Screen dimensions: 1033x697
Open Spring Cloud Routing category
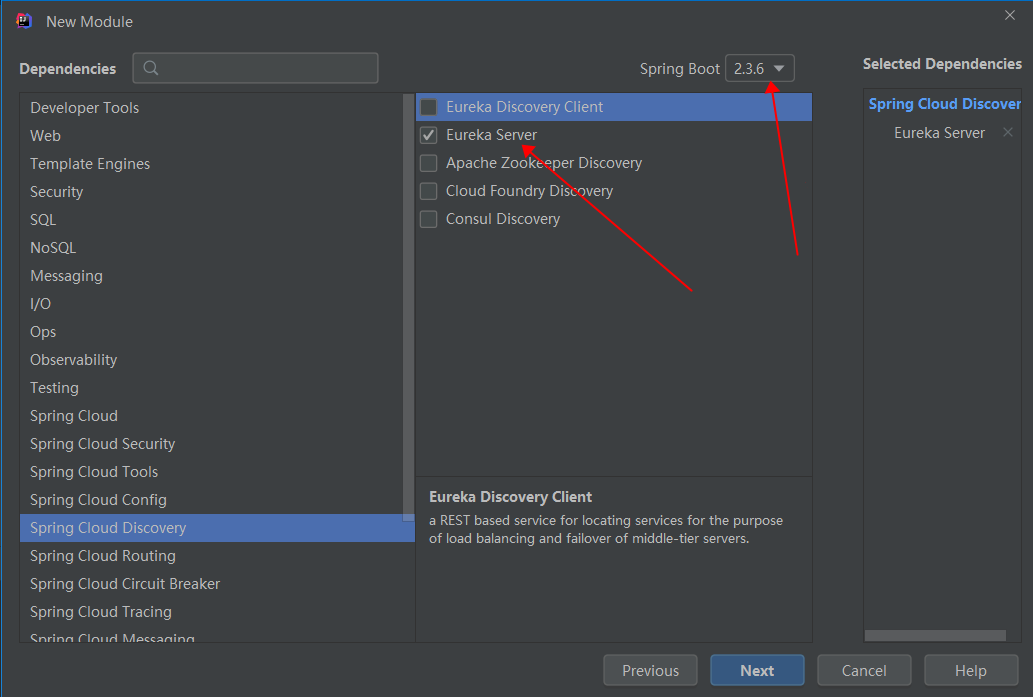pyautogui.click(x=217, y=555)
